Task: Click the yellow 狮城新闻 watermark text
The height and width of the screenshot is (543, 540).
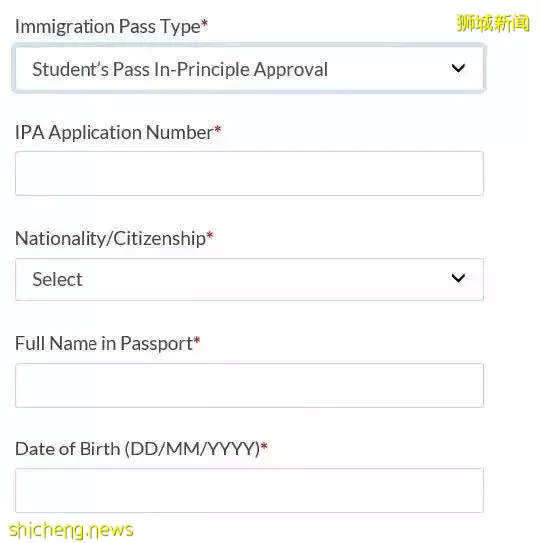Action: [493, 23]
